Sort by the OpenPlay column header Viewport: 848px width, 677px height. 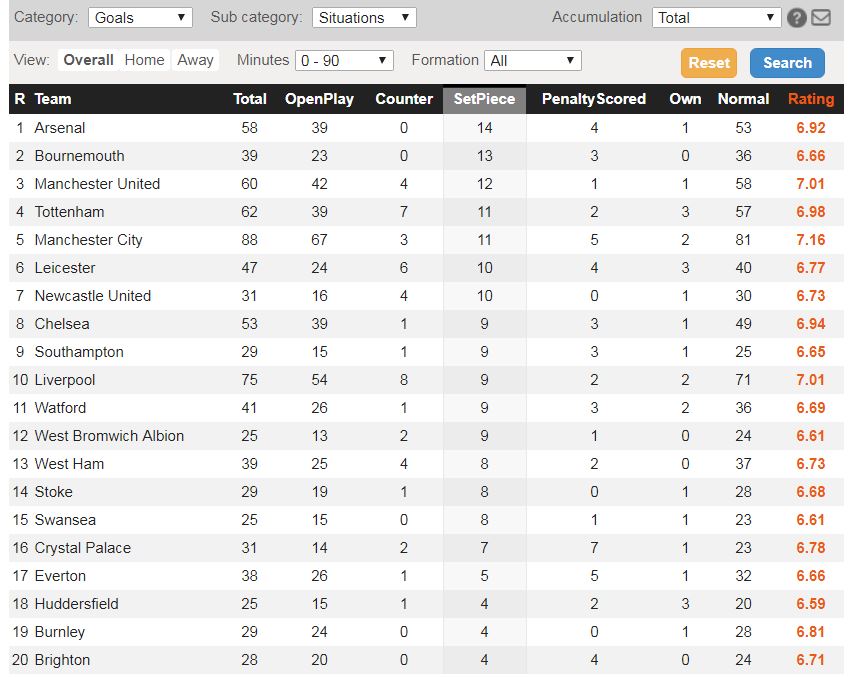(x=319, y=99)
